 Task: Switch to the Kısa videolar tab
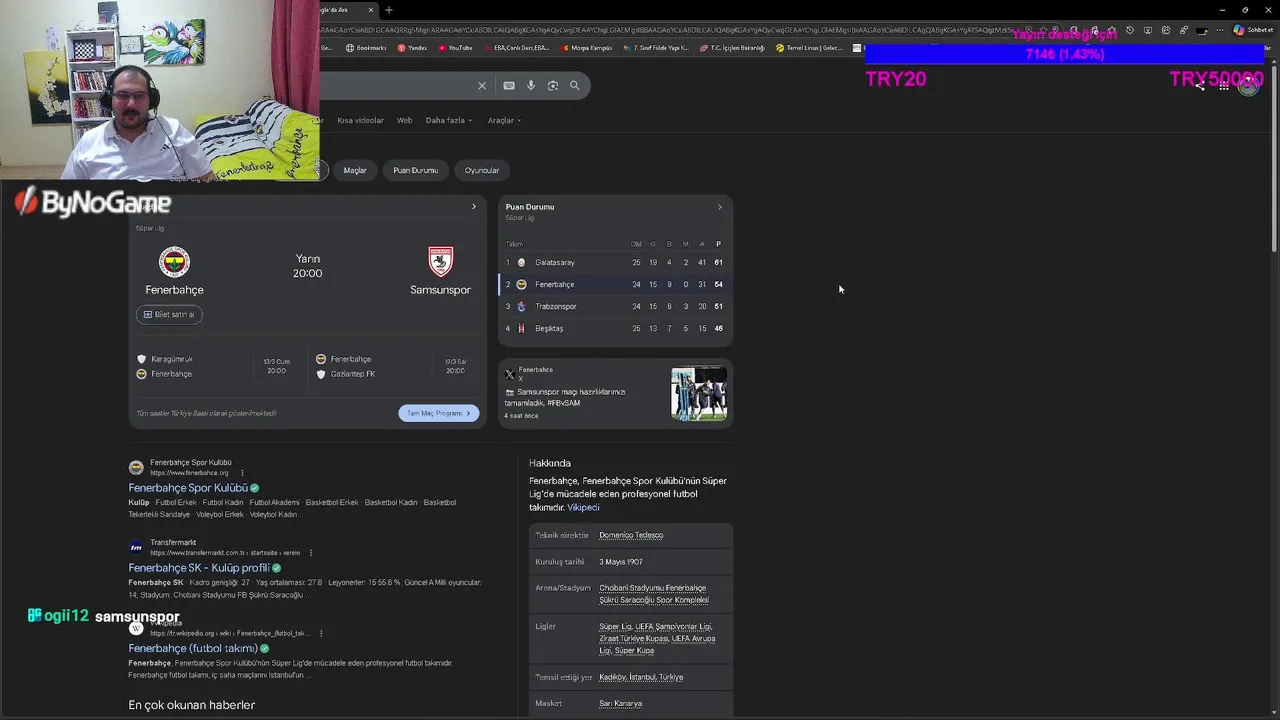360,121
